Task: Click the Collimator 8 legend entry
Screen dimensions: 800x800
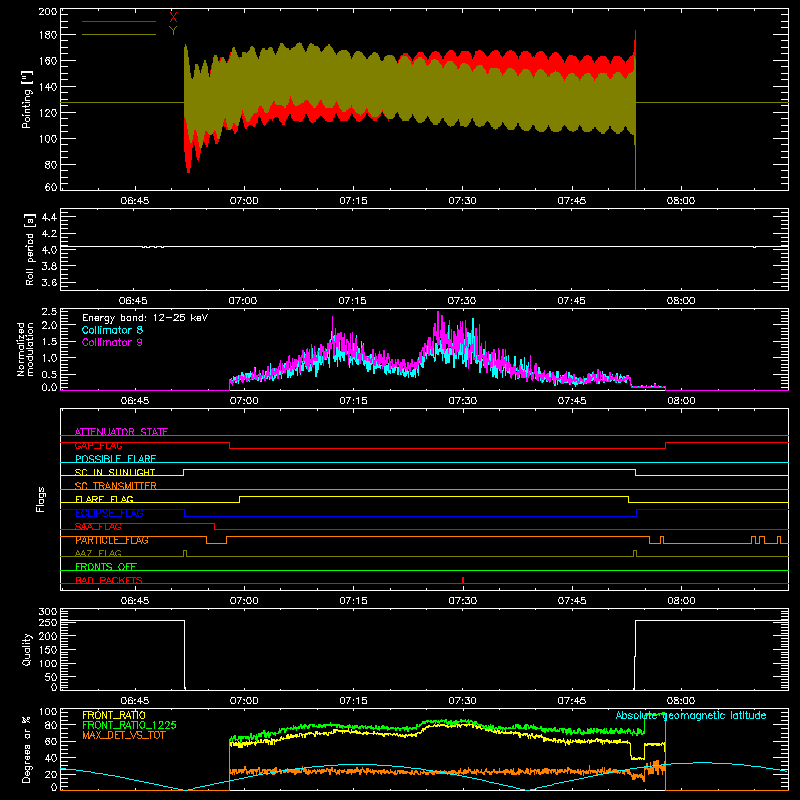Action: point(112,330)
